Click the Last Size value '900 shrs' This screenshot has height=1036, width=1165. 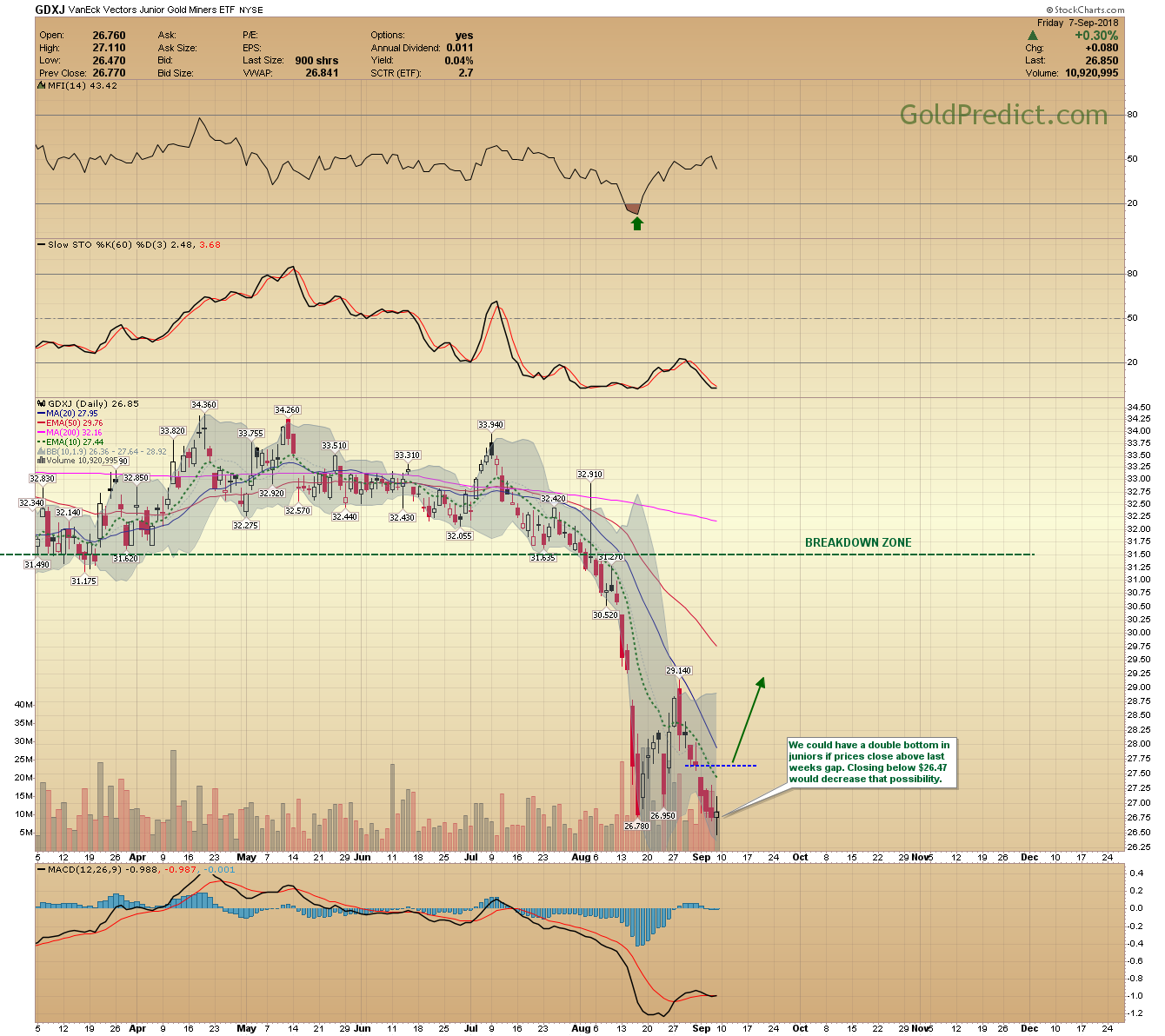[x=316, y=61]
